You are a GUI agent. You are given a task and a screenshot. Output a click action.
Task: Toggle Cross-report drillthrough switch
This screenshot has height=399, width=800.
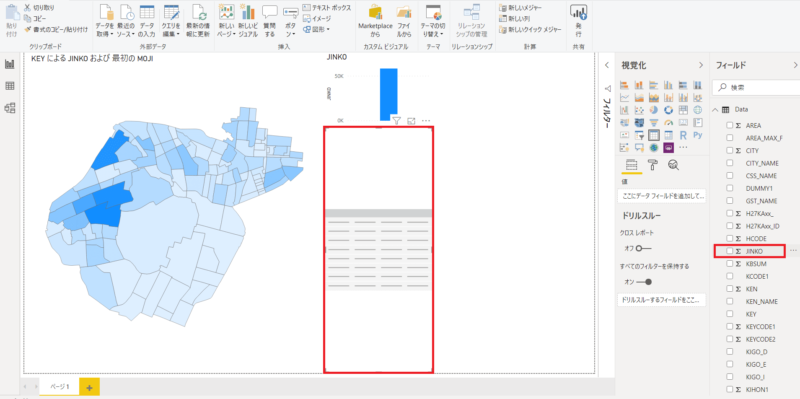click(644, 248)
